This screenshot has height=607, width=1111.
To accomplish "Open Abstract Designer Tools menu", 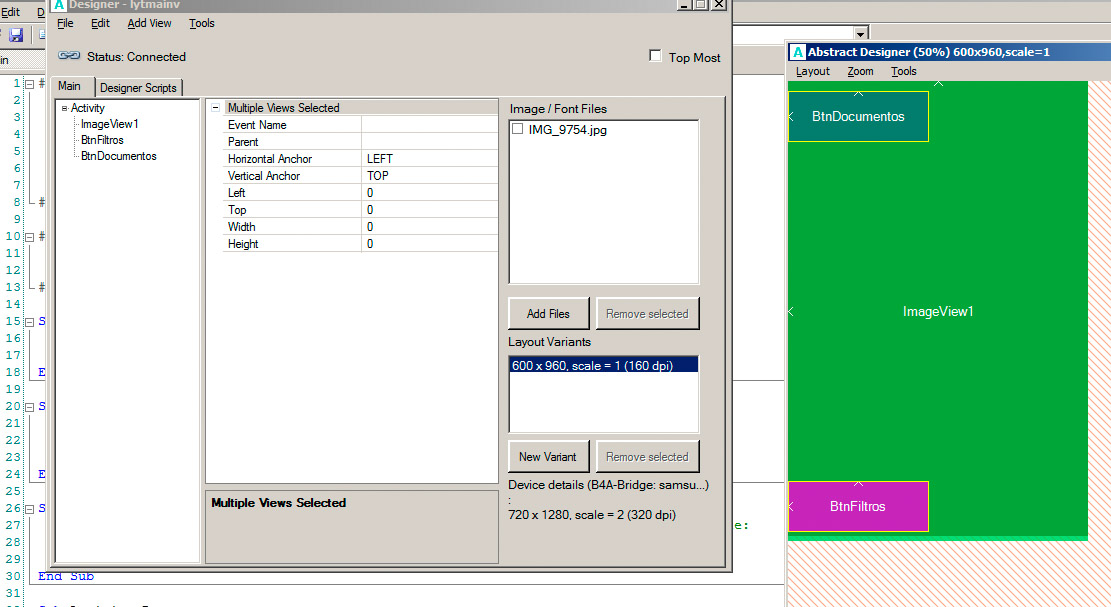I will coord(903,72).
